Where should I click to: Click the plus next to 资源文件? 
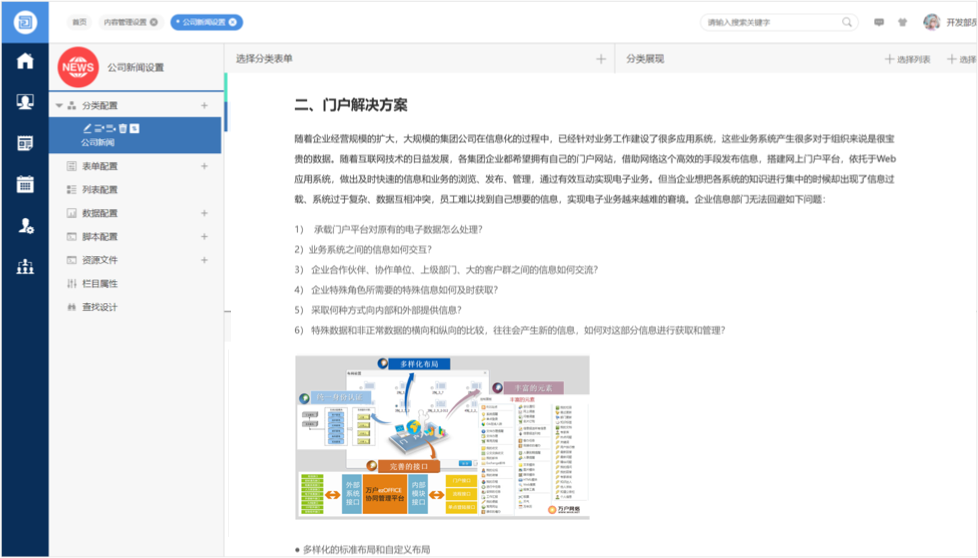tap(205, 260)
